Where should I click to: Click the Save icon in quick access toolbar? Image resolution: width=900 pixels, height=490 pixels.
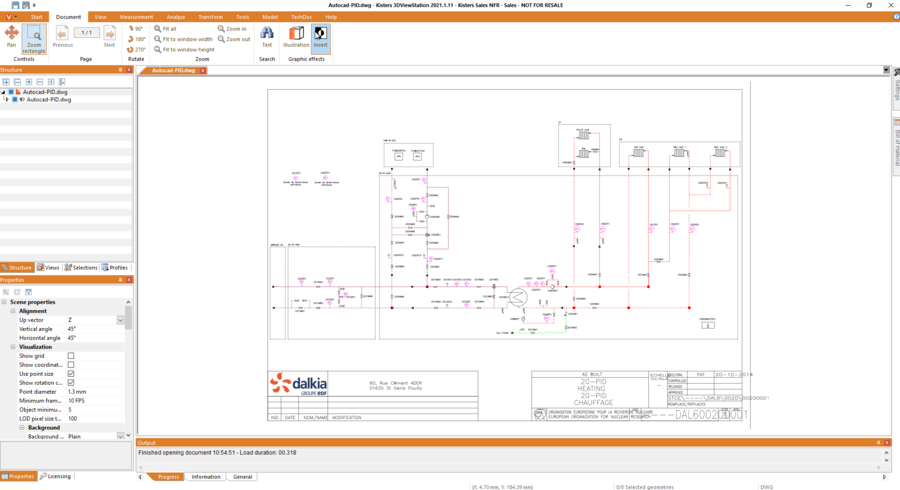(x=15, y=5)
